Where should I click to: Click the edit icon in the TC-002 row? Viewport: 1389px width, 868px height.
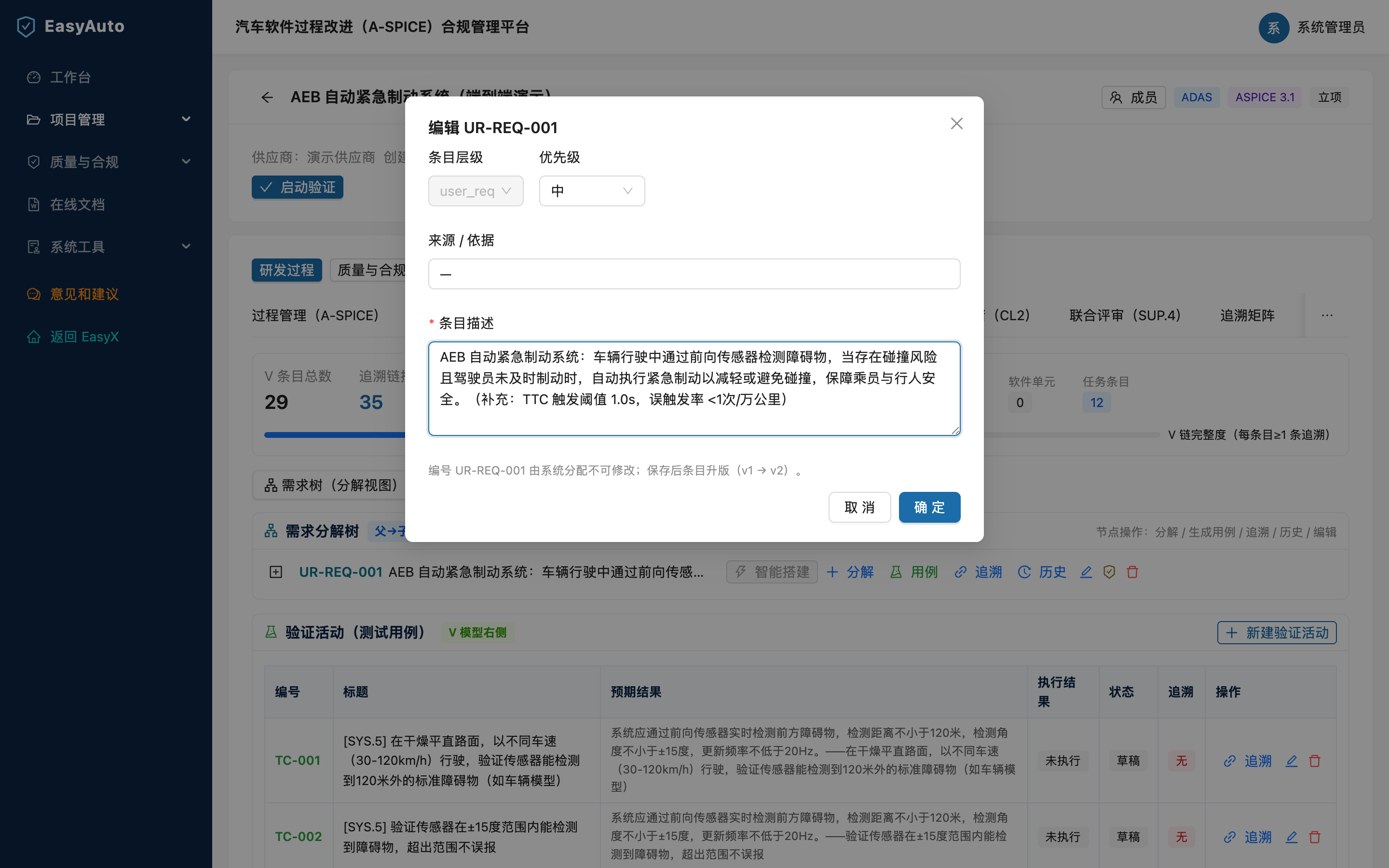[1292, 837]
